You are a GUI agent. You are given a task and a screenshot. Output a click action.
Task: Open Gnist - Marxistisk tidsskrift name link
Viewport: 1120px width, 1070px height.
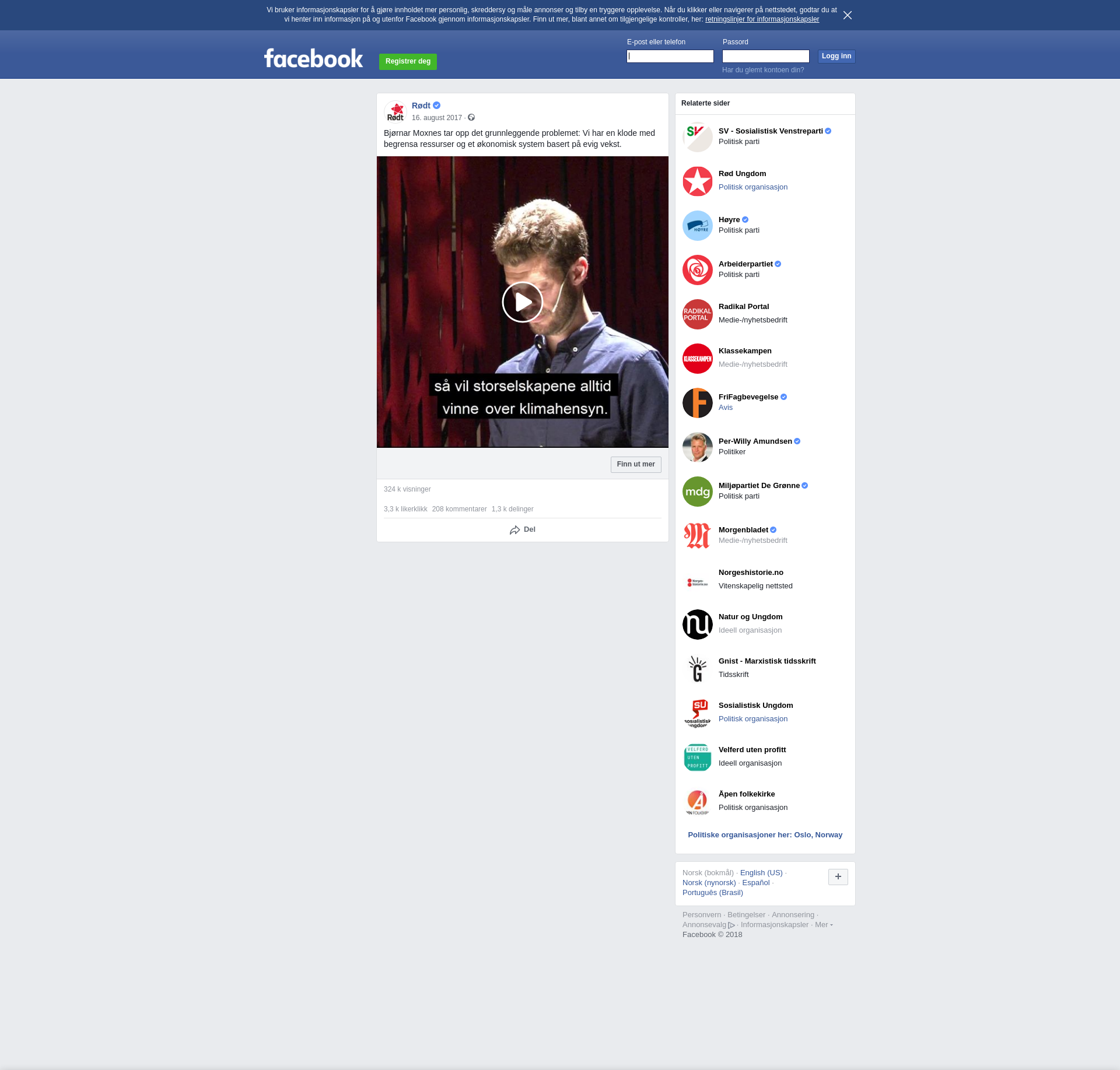[767, 661]
